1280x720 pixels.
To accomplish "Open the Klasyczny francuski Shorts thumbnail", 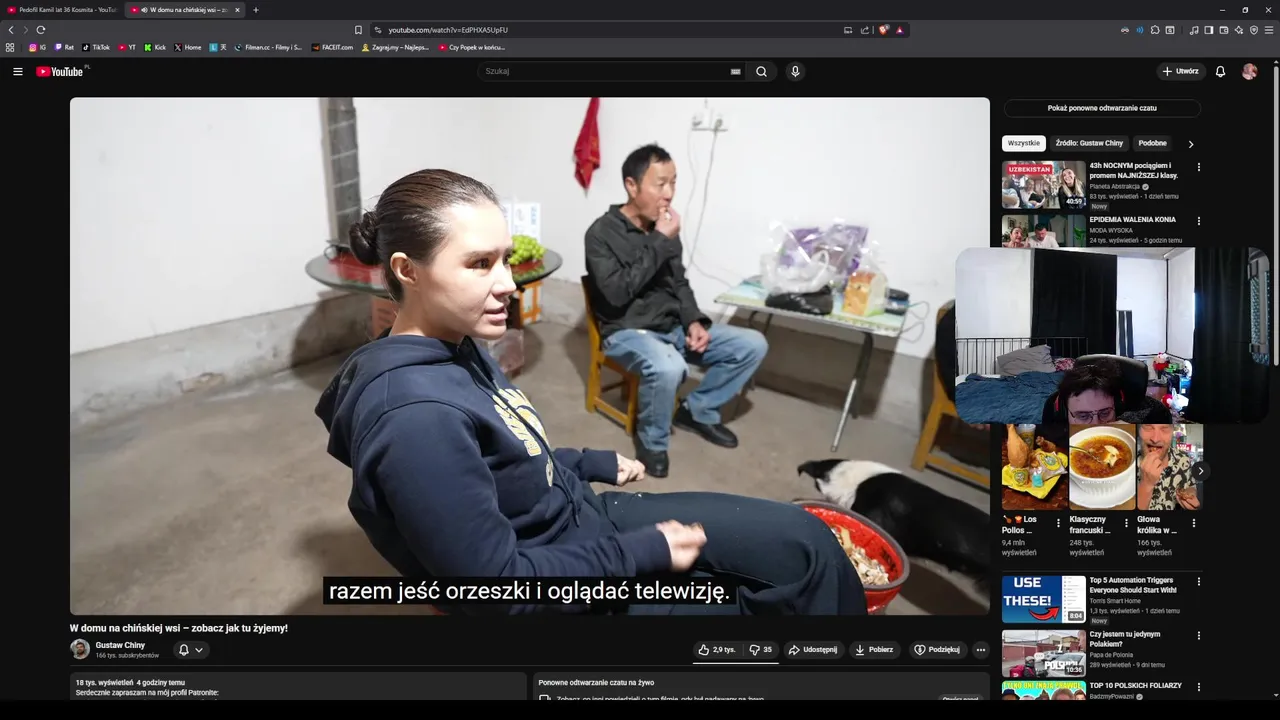I will tap(1102, 467).
